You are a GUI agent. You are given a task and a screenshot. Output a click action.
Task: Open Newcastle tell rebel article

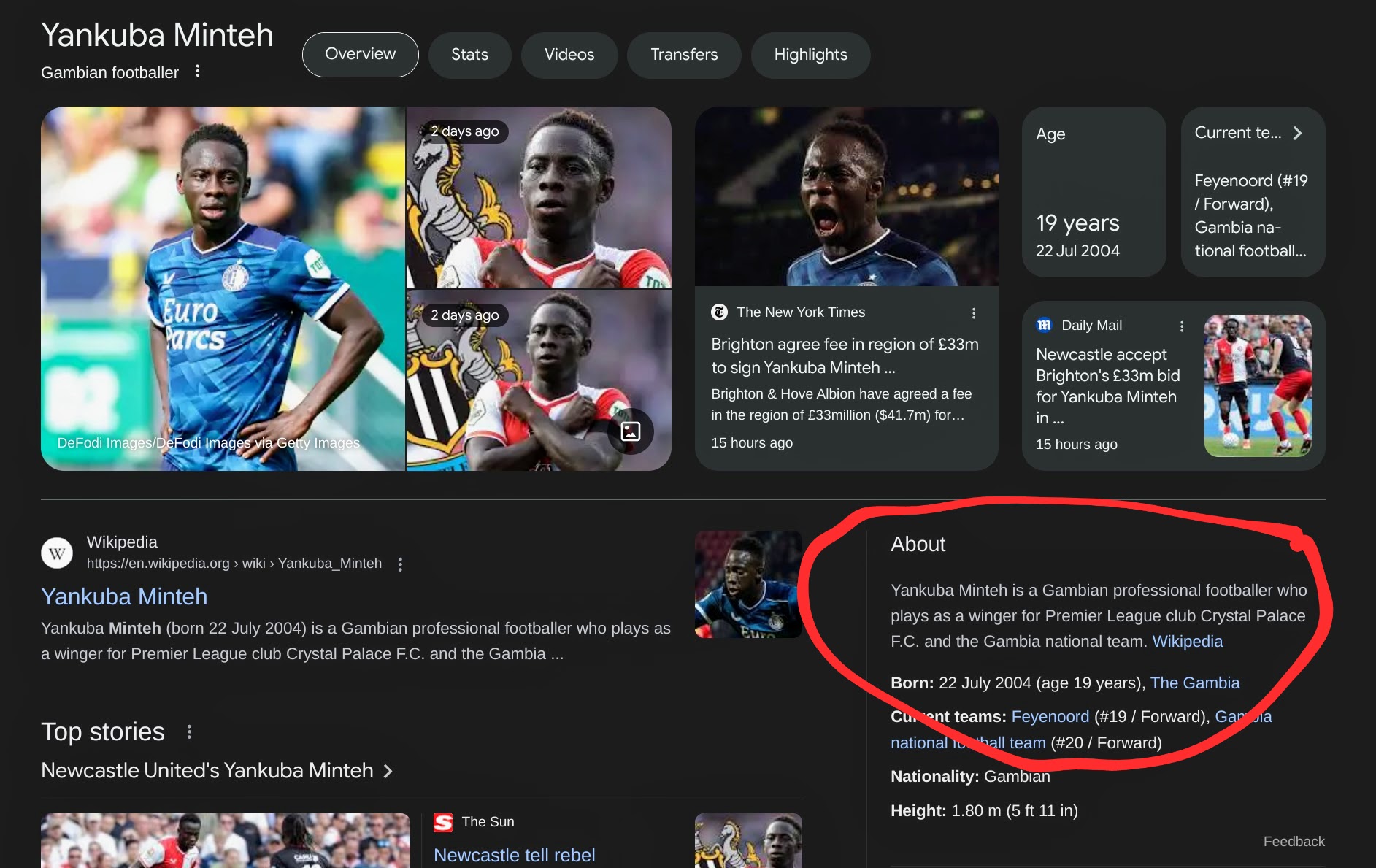point(515,855)
